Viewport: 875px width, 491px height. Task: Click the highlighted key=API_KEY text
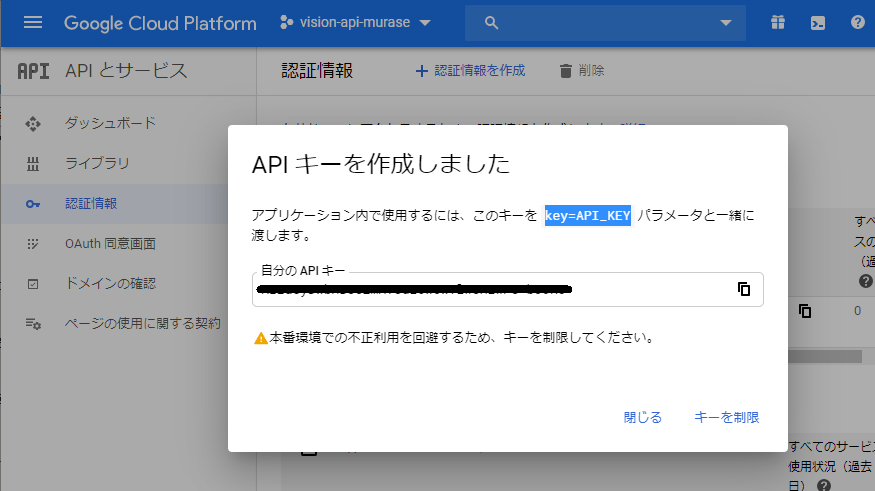pyautogui.click(x=588, y=215)
